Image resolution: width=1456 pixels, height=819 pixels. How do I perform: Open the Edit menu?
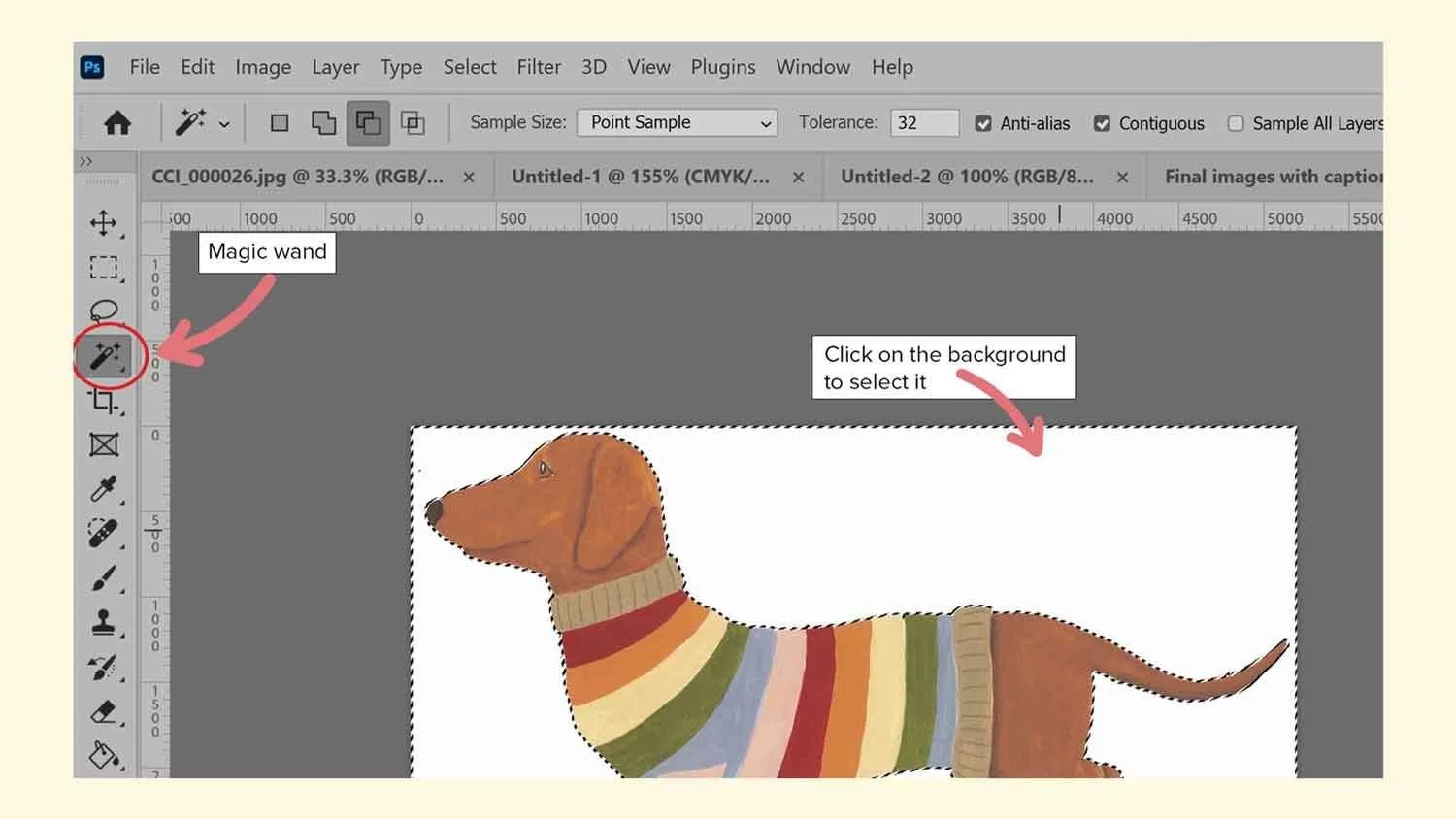[x=197, y=67]
